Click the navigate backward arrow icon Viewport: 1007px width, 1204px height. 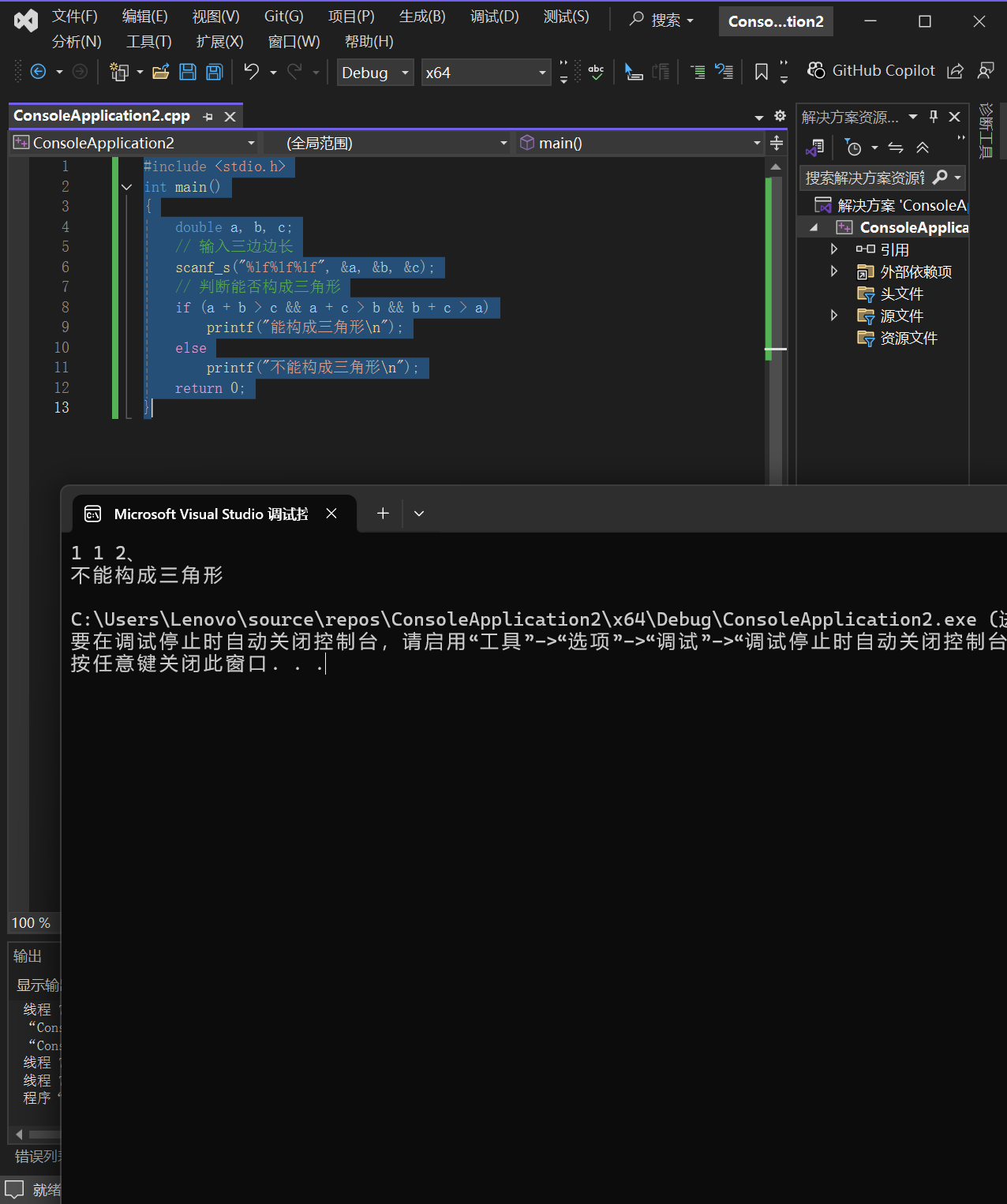[x=38, y=72]
